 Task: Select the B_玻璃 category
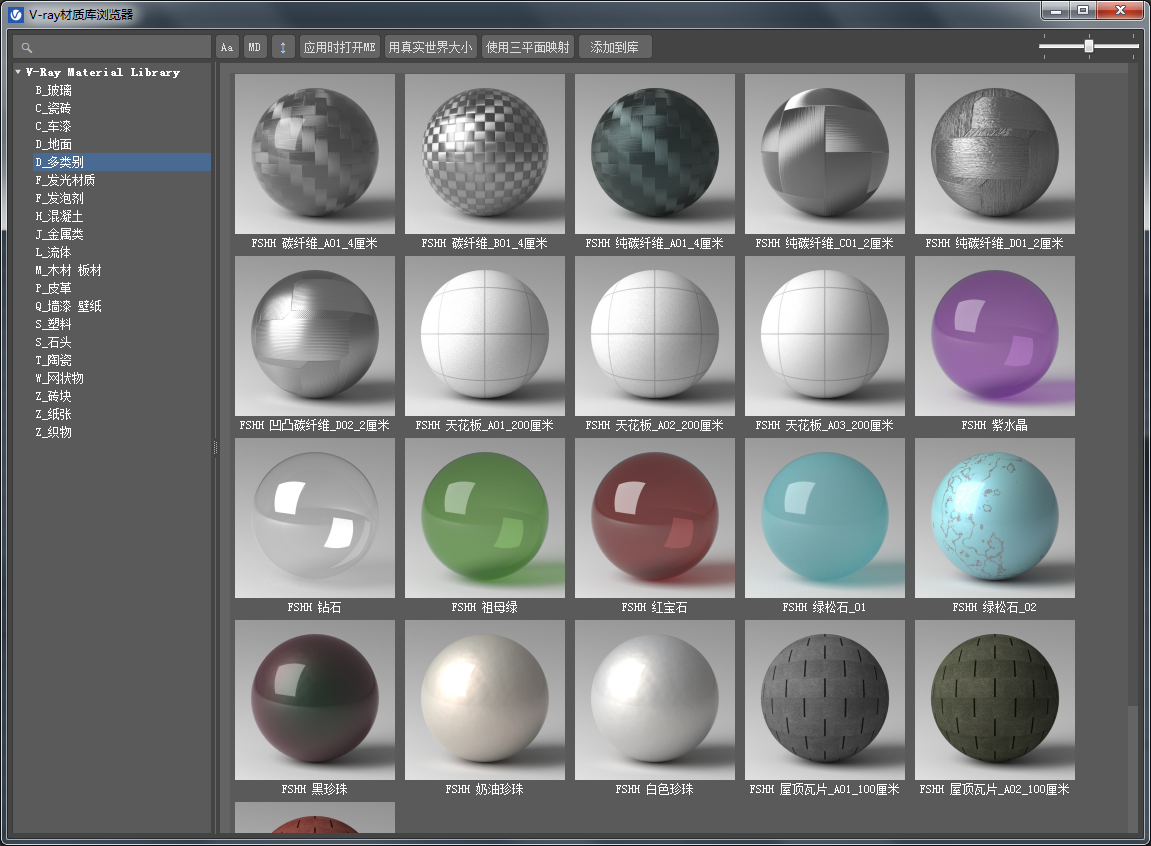[54, 90]
